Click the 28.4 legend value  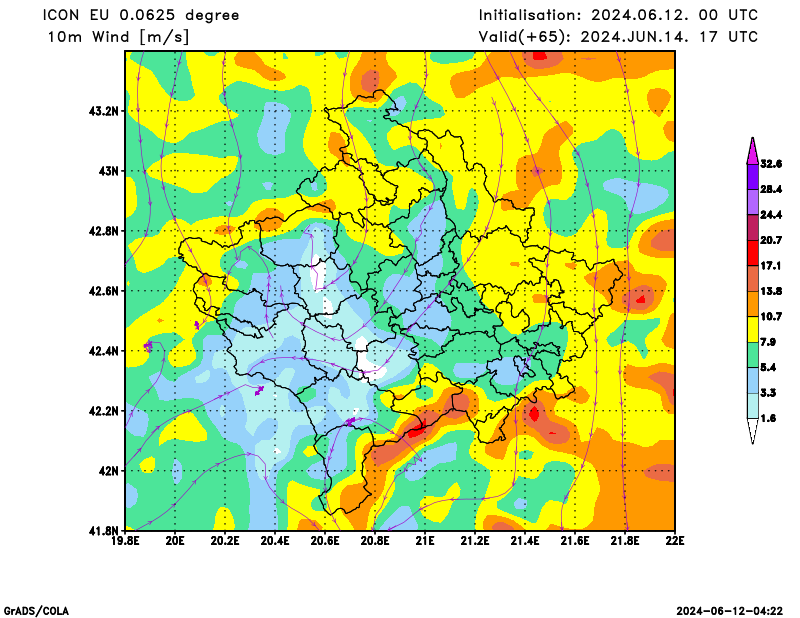click(x=771, y=189)
